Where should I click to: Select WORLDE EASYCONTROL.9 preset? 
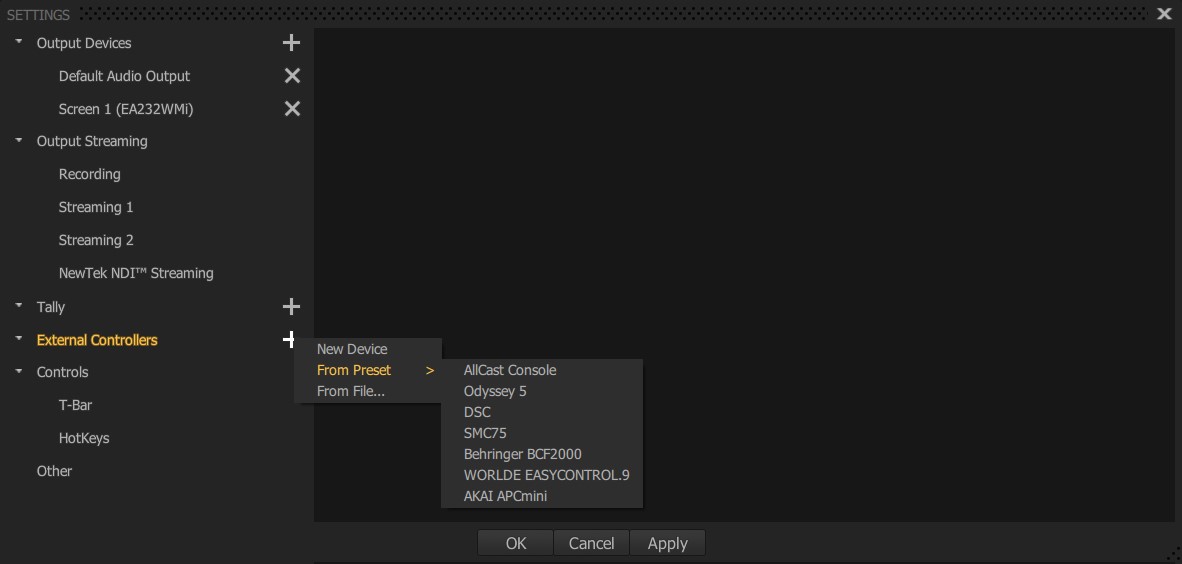click(542, 476)
